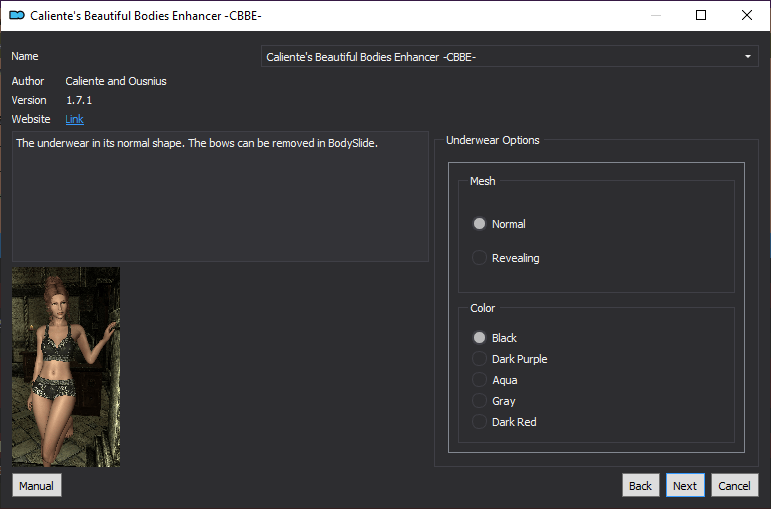Close the CBBE installer window
771x509 pixels.
point(746,15)
